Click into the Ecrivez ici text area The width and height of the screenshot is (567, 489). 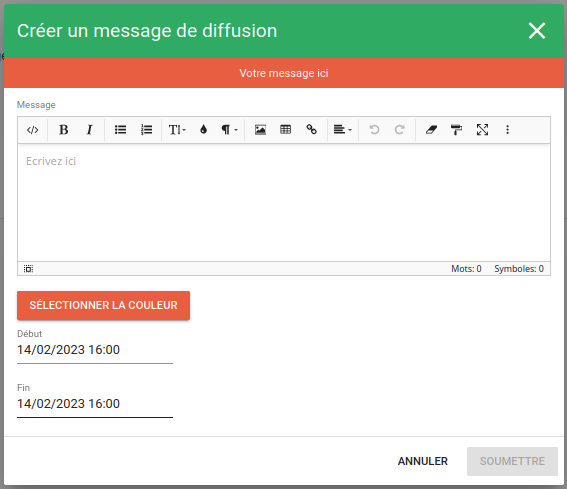pyautogui.click(x=284, y=203)
